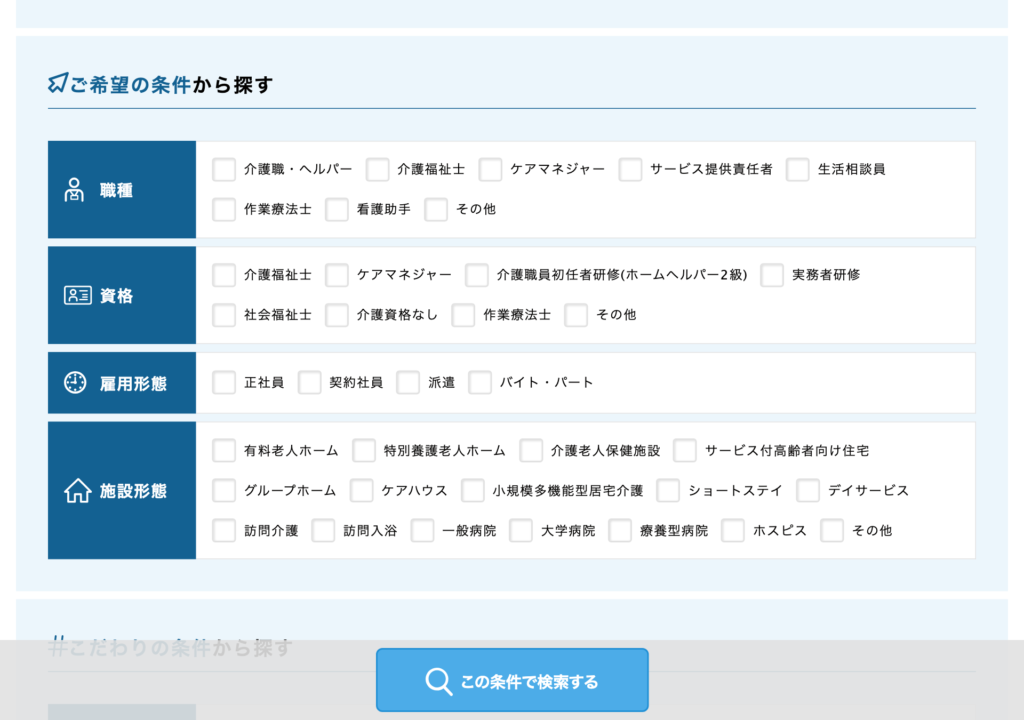Select サービス付高齢者向け住宅

tap(685, 451)
